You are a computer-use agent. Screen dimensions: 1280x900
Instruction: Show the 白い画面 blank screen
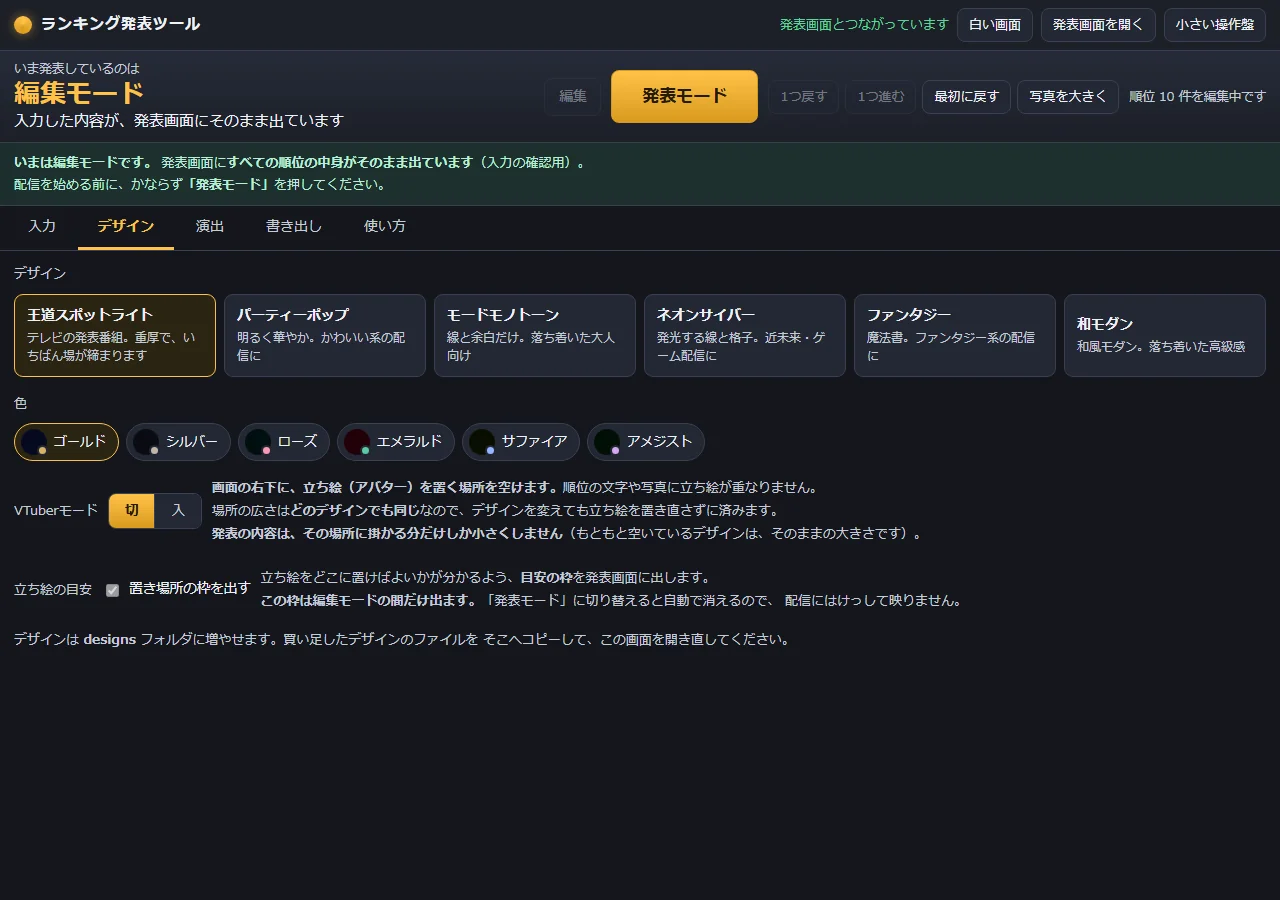click(x=995, y=25)
